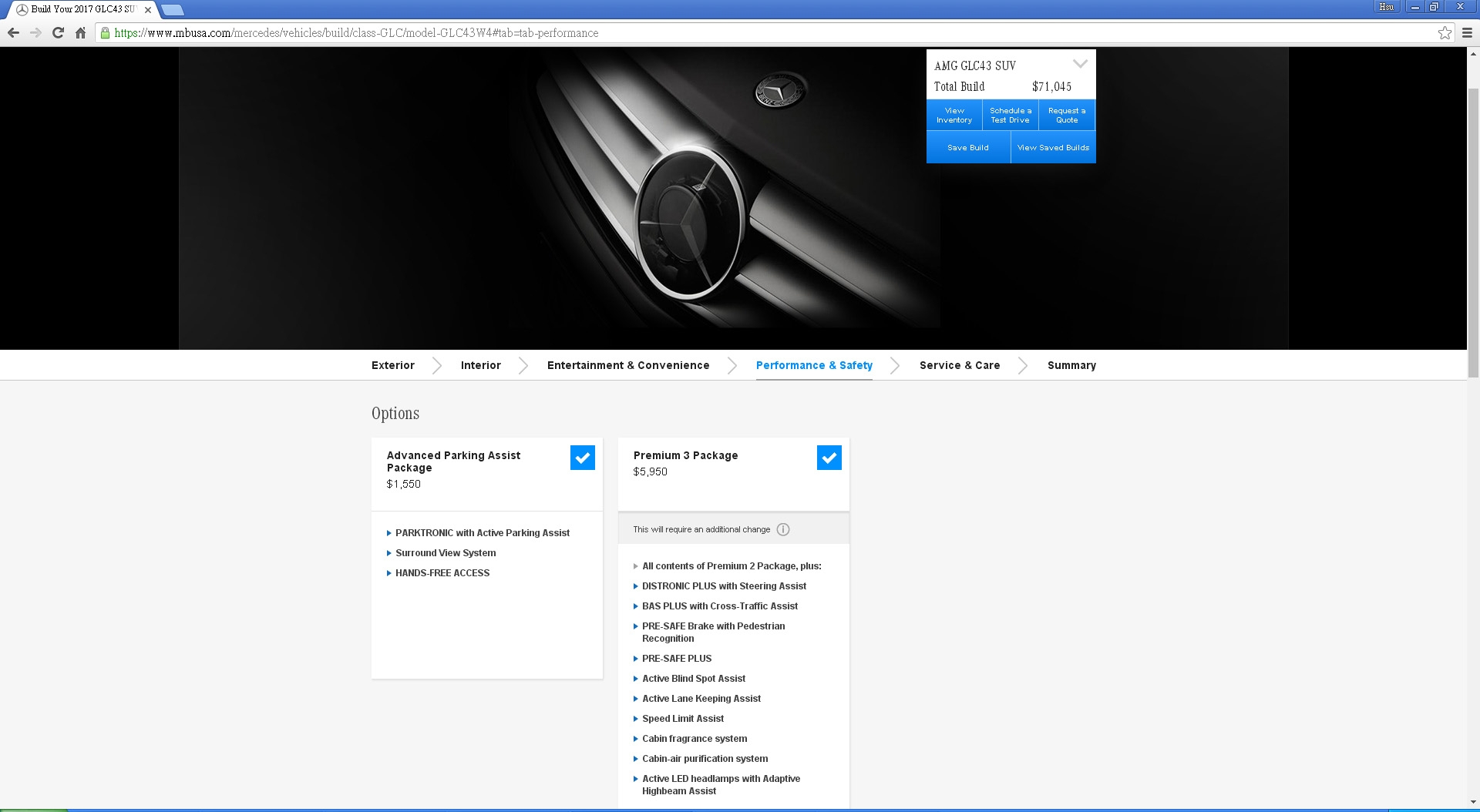Click the secure padlock icon
This screenshot has height=812, width=1480.
[105, 32]
